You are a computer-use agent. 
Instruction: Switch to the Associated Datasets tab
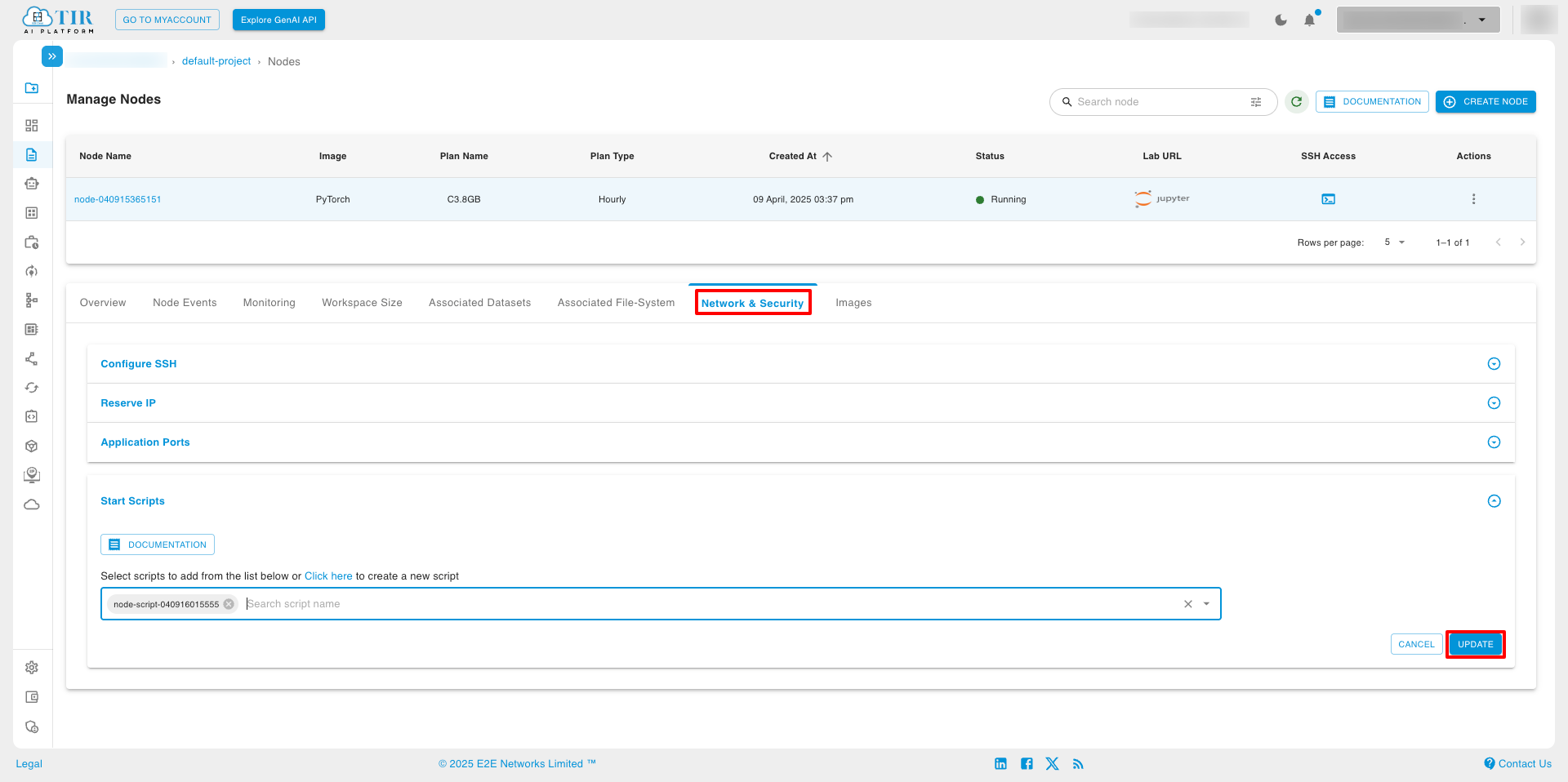click(x=479, y=303)
